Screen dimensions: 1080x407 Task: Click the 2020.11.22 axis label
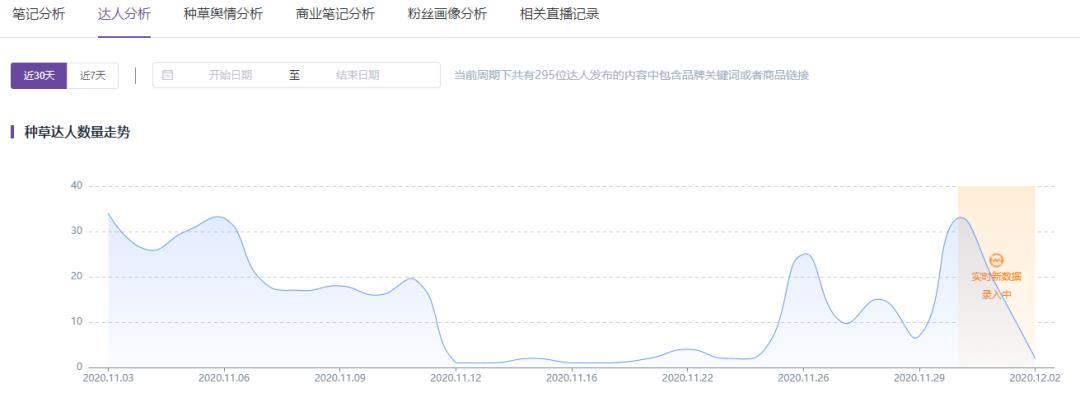(x=685, y=377)
